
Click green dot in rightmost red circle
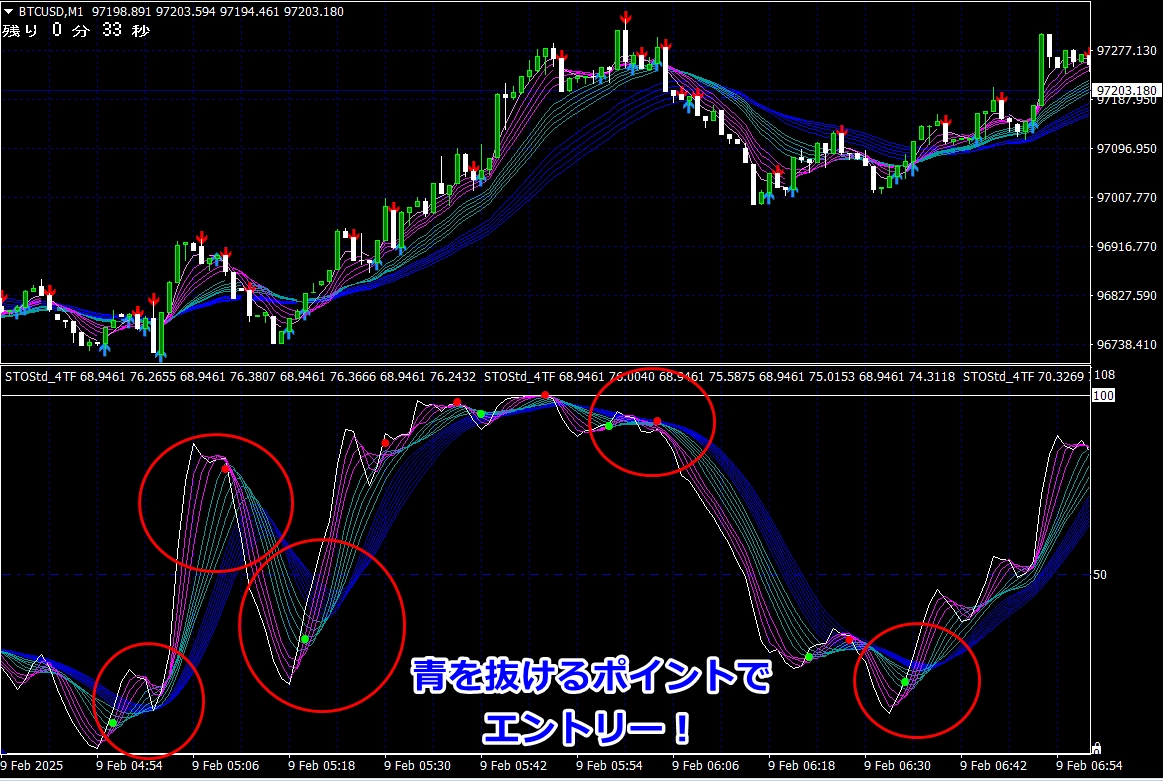905,682
